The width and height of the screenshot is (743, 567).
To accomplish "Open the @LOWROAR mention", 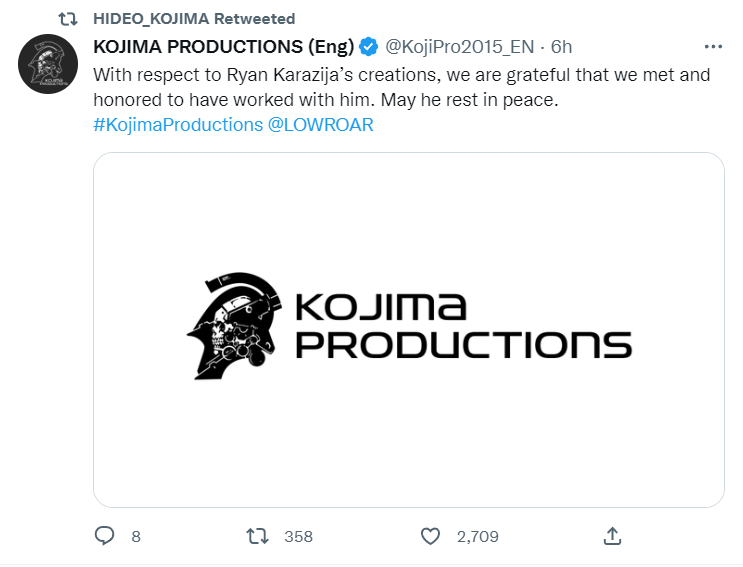I will coord(321,125).
